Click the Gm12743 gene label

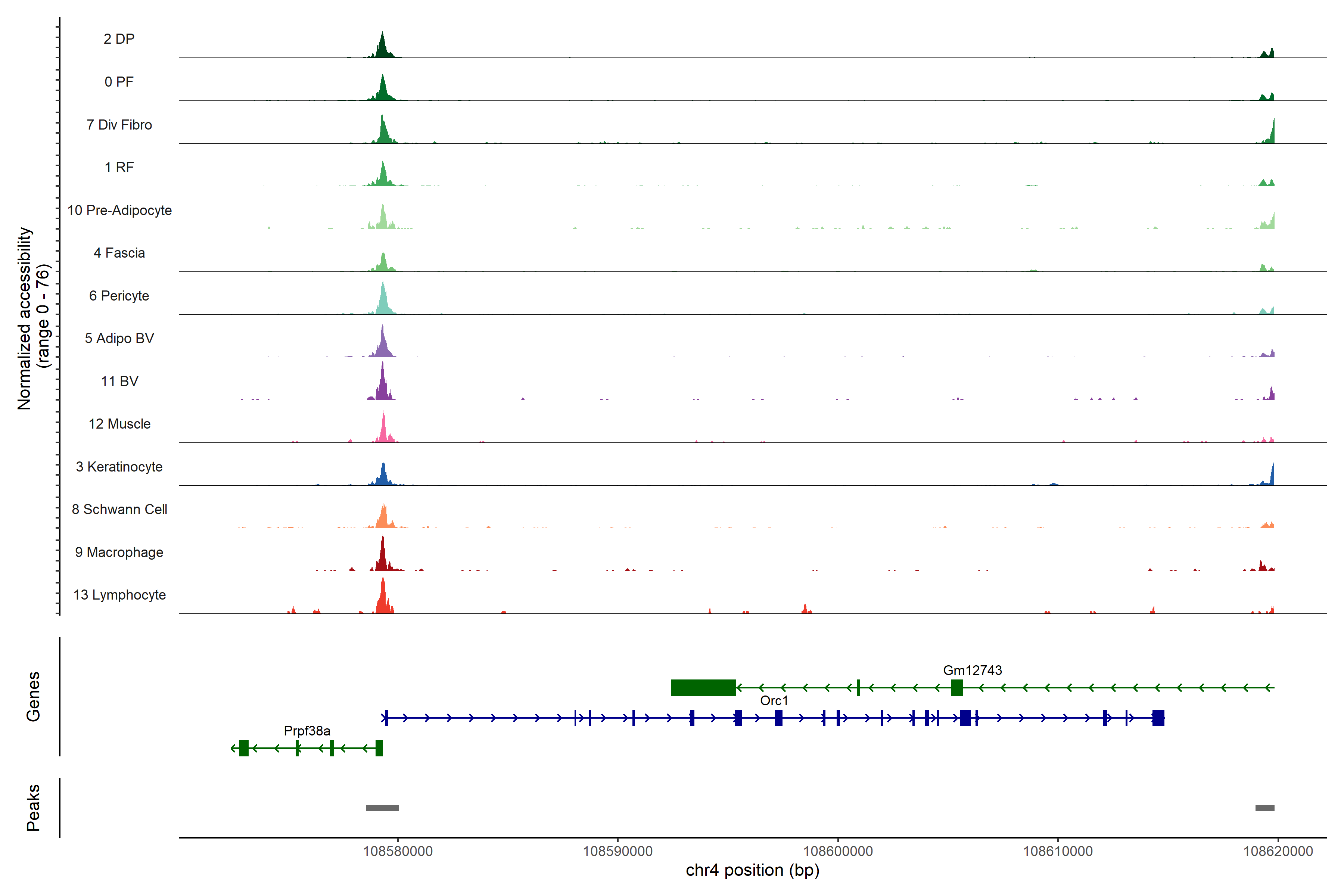tap(972, 670)
